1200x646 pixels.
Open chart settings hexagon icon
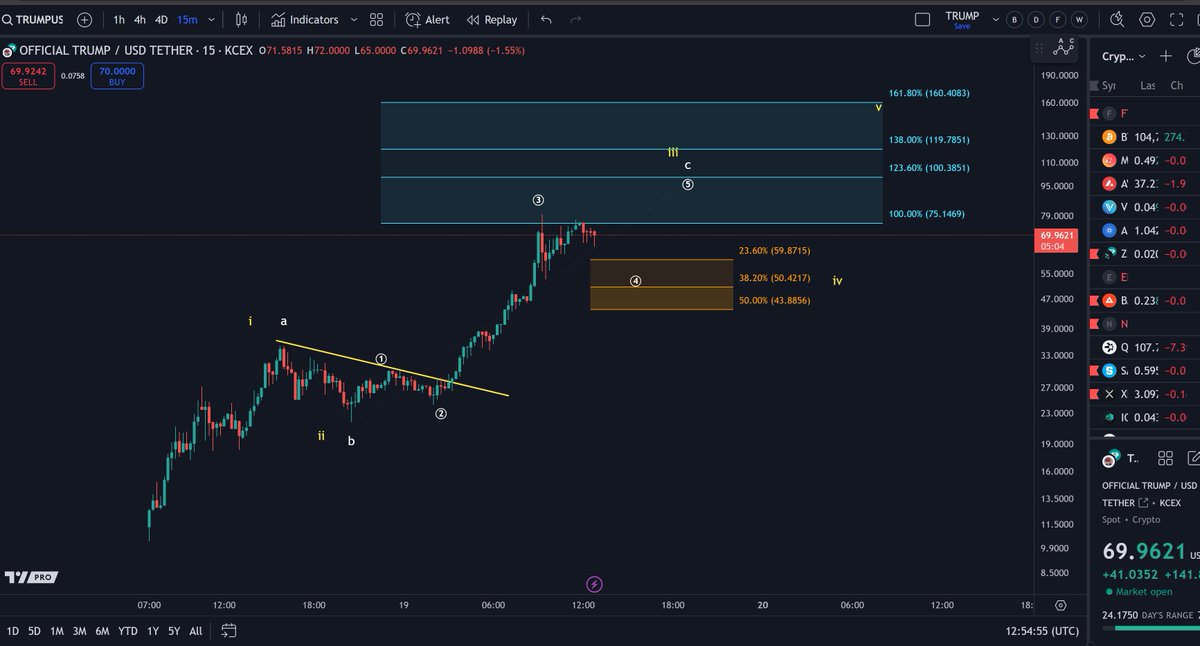[1147, 19]
